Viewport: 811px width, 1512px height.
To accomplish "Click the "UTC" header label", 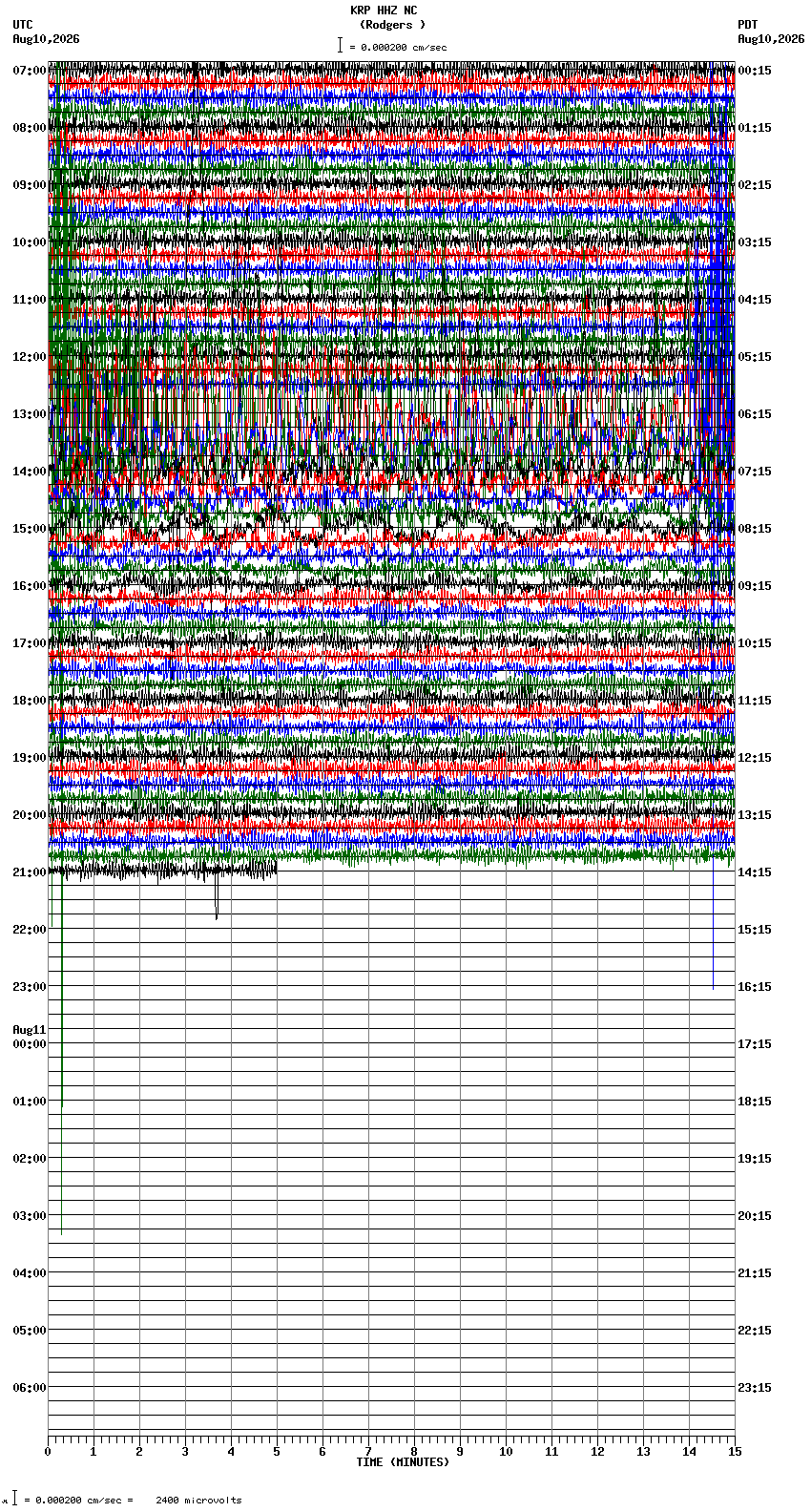I will [23, 25].
